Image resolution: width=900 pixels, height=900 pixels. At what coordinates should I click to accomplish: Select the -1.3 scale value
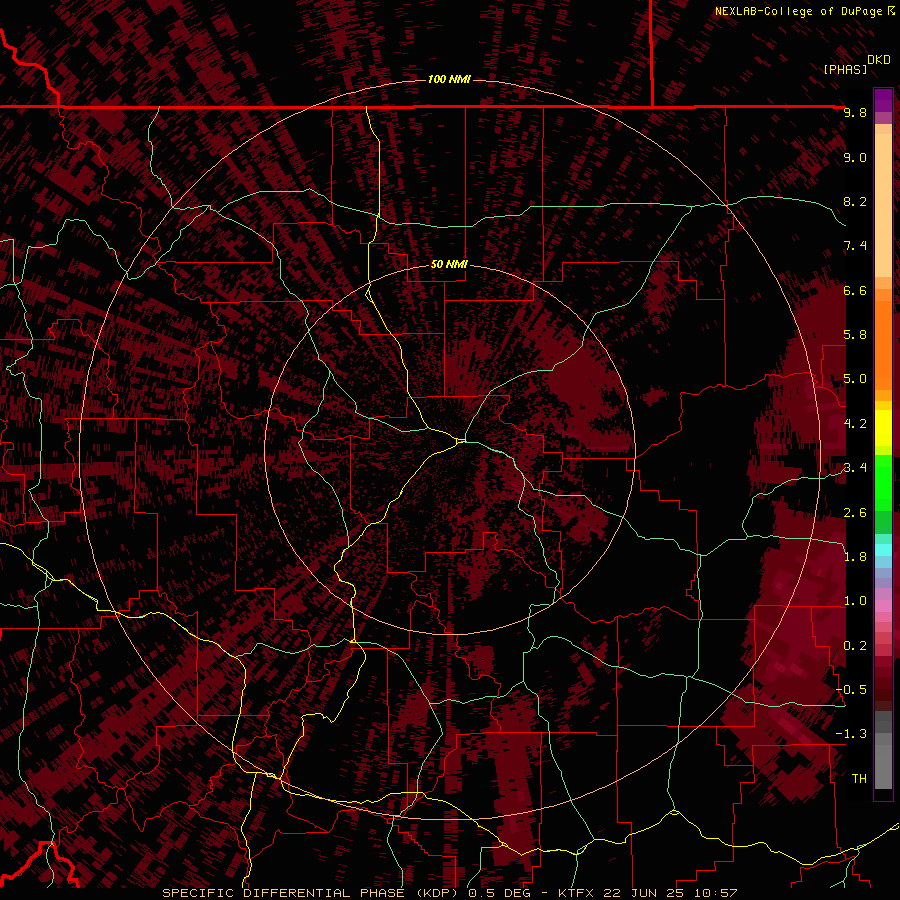tap(851, 734)
